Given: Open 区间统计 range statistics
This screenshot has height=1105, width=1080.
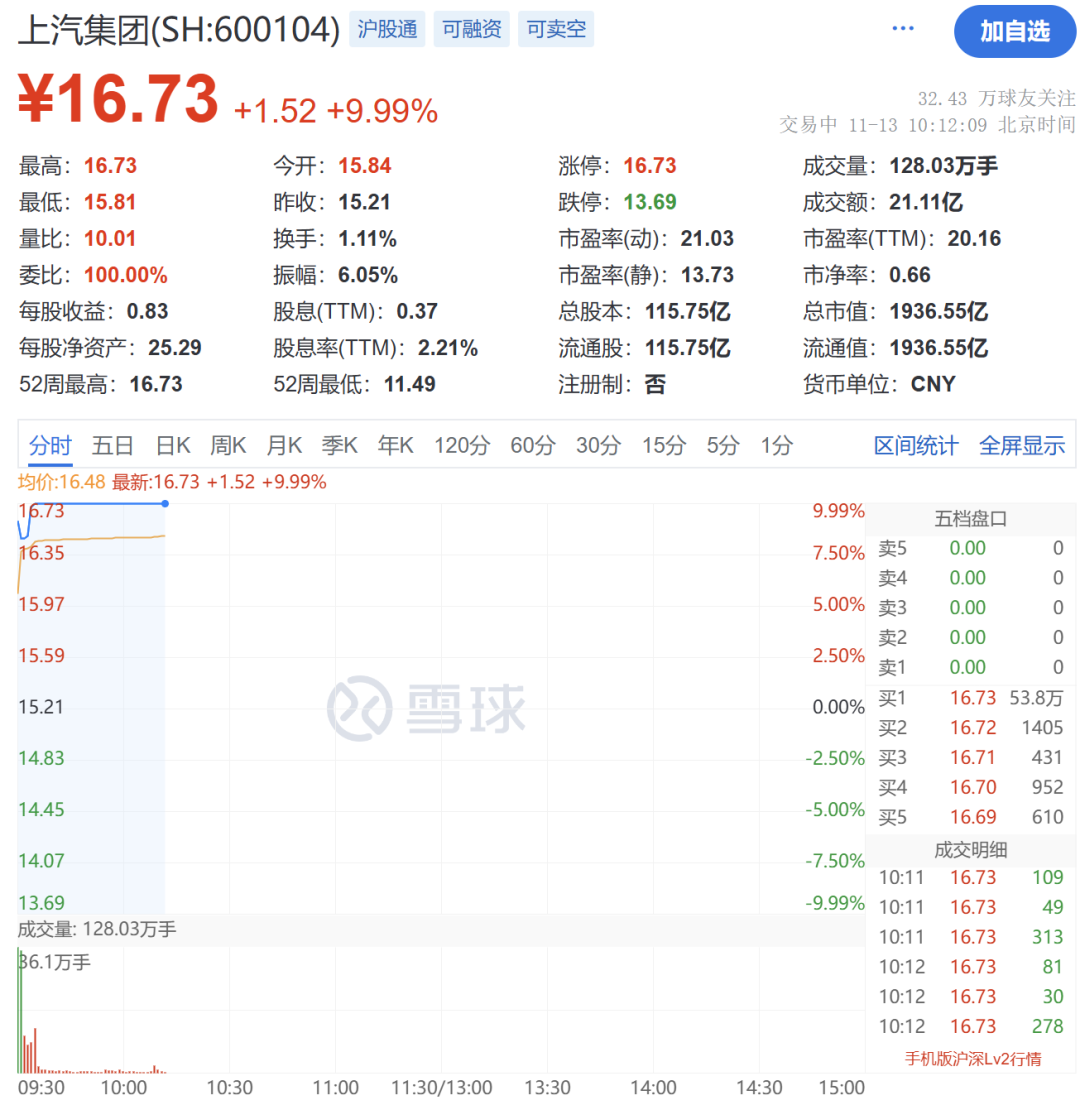Looking at the screenshot, I should tap(915, 446).
